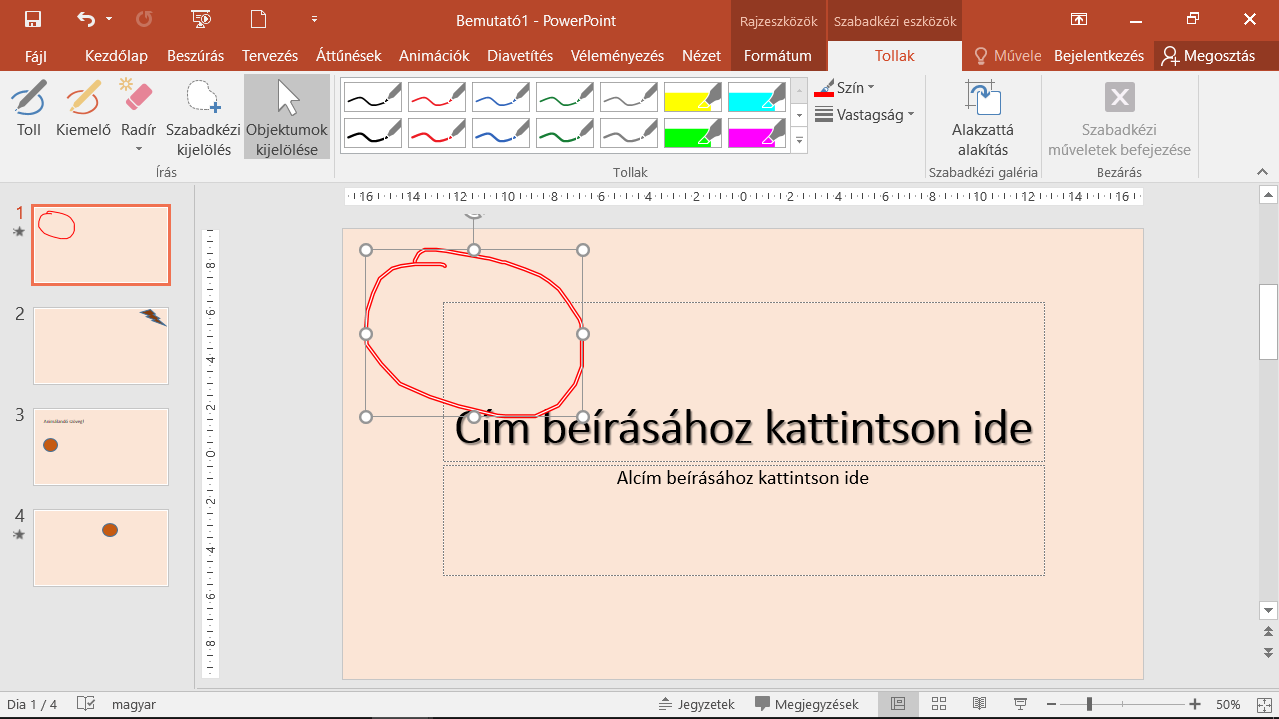The width and height of the screenshot is (1279, 719).
Task: Open the Vastagság thickness dropdown
Action: coord(864,115)
